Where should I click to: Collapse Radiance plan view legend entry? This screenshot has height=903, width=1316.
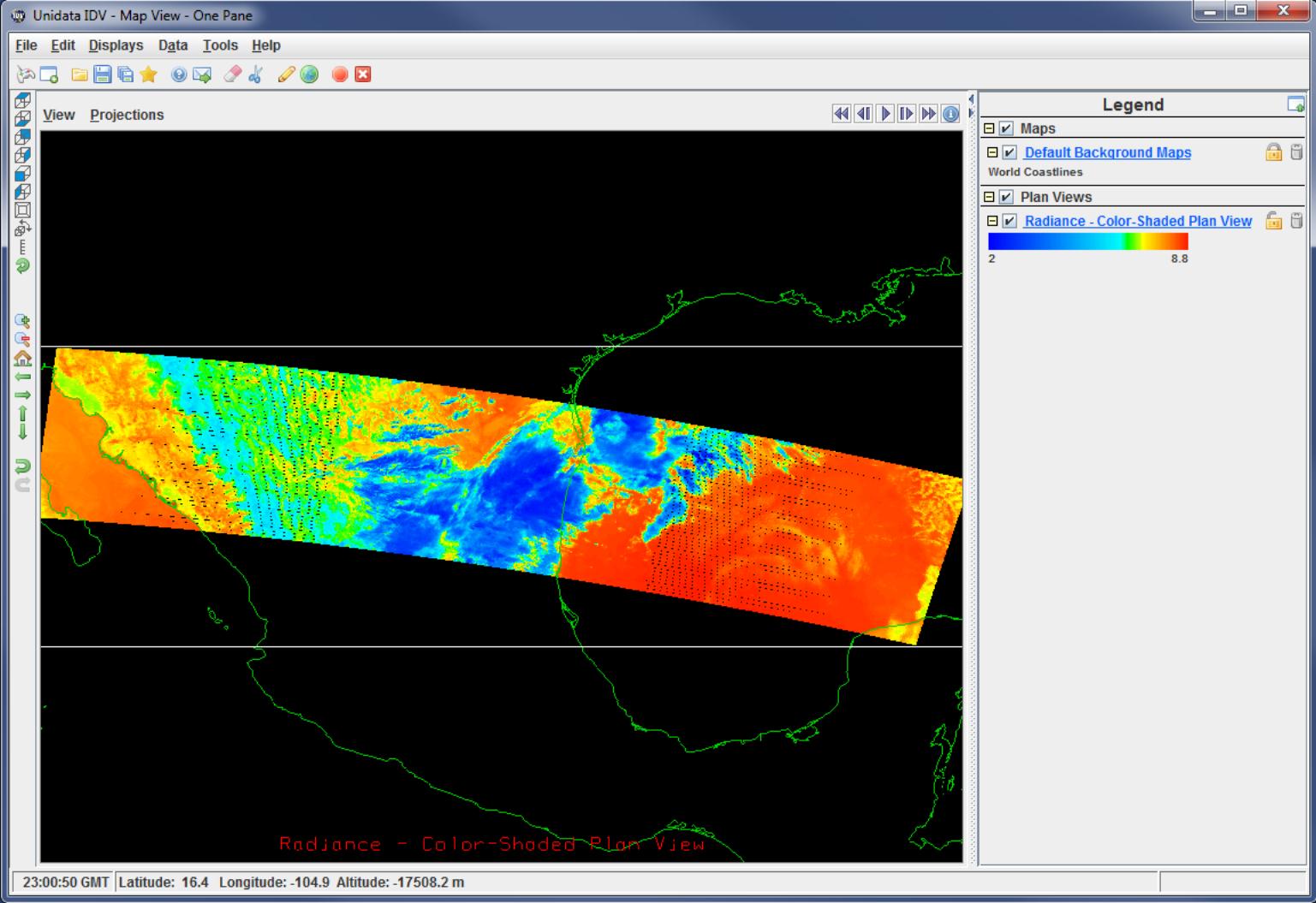tap(992, 221)
